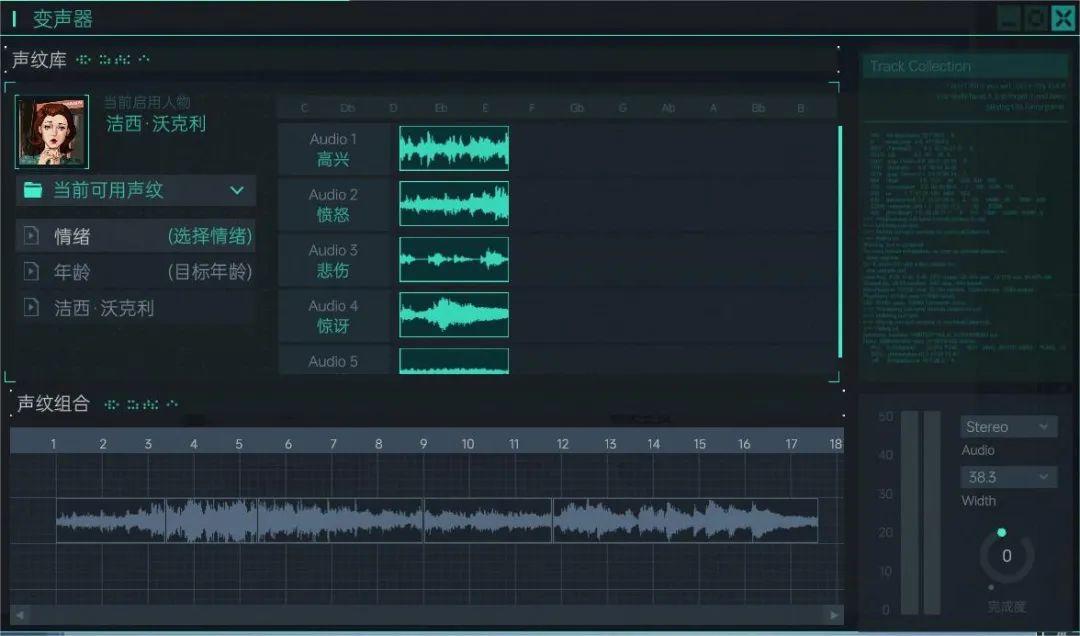Select the 情绪 (选择情绪) list item
The height and width of the screenshot is (636, 1080).
[136, 236]
